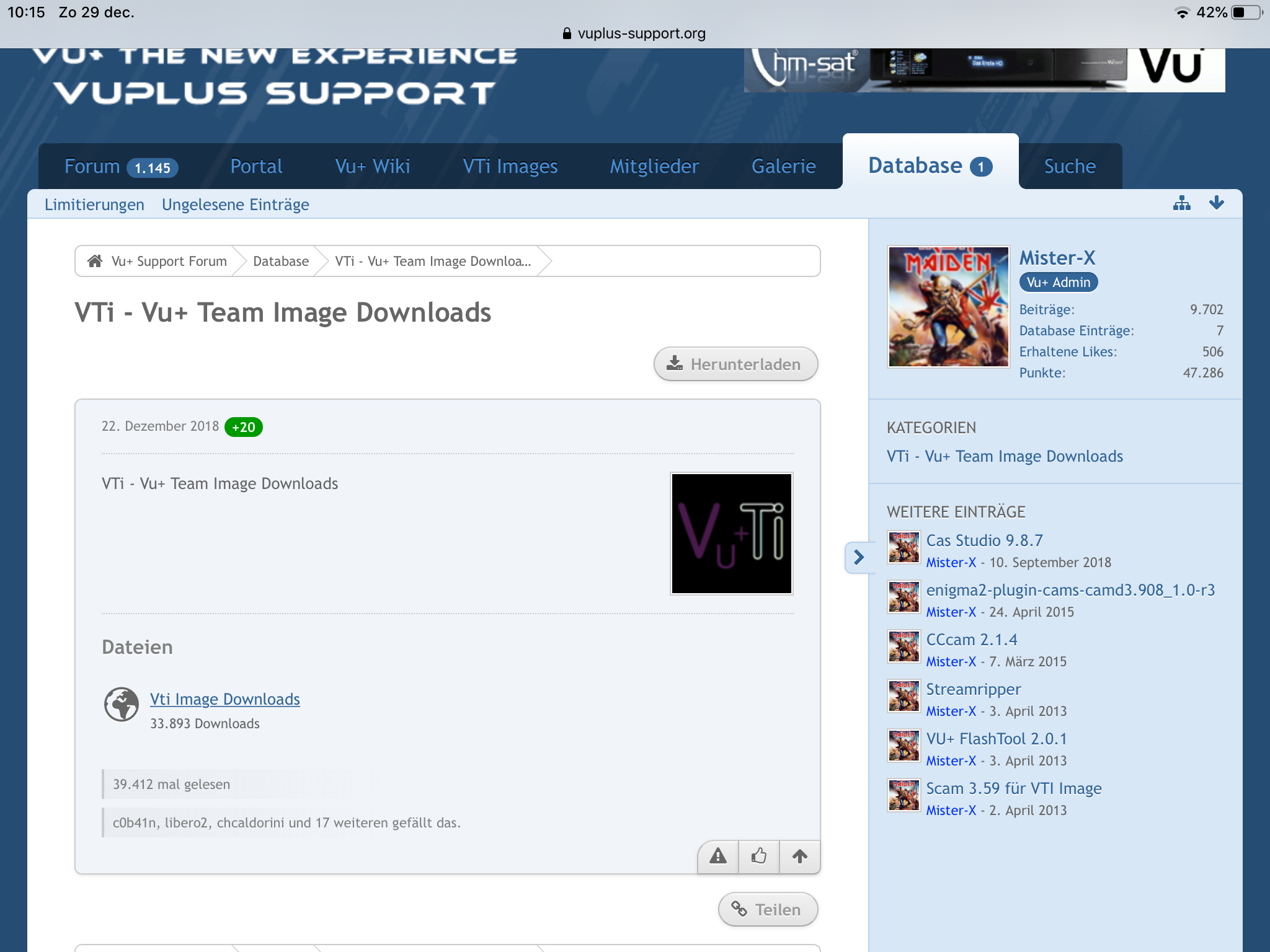Click the hm-sat banner advertisement
The height and width of the screenshot is (952, 1270).
984,70
